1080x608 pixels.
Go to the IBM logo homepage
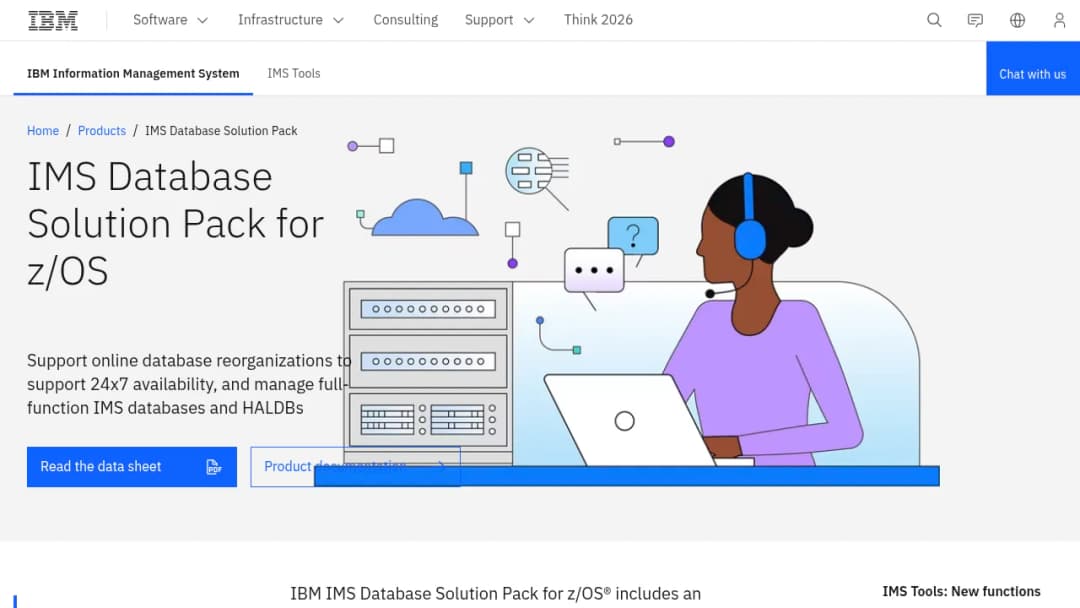[53, 20]
